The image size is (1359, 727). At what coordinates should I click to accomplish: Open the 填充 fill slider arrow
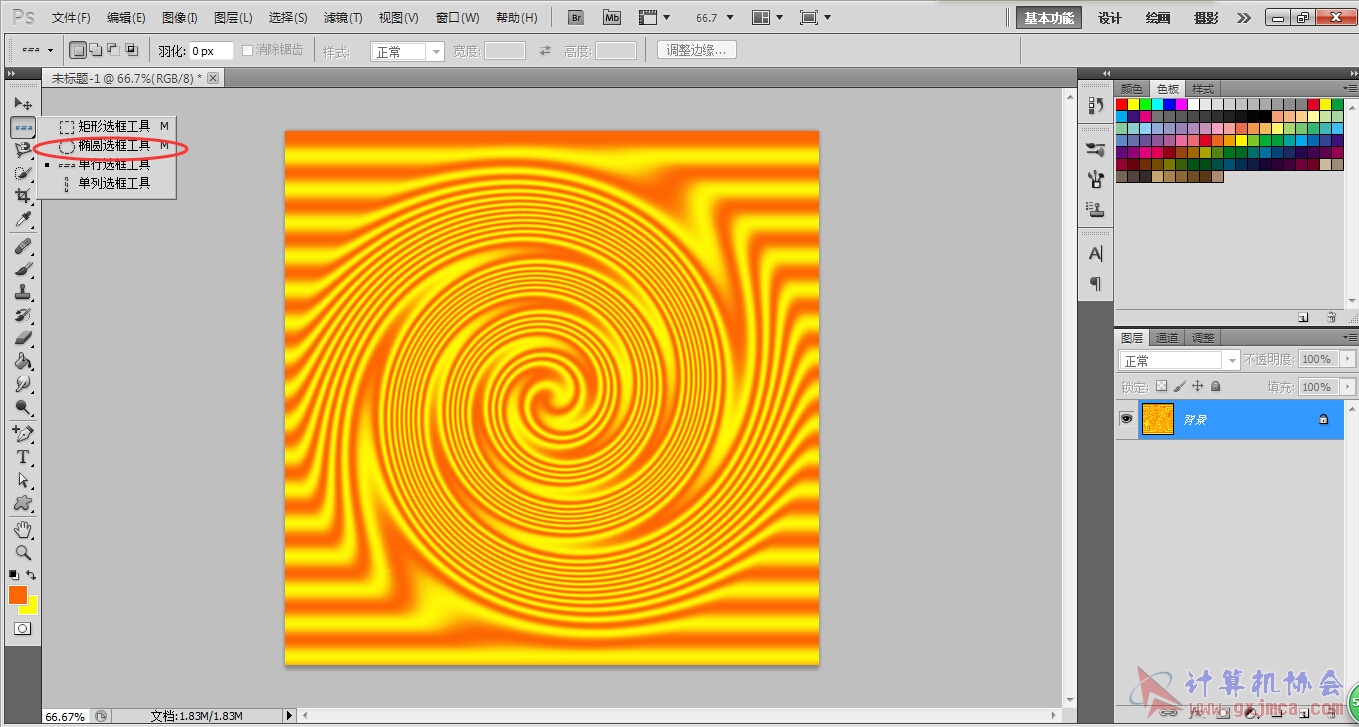click(x=1349, y=387)
